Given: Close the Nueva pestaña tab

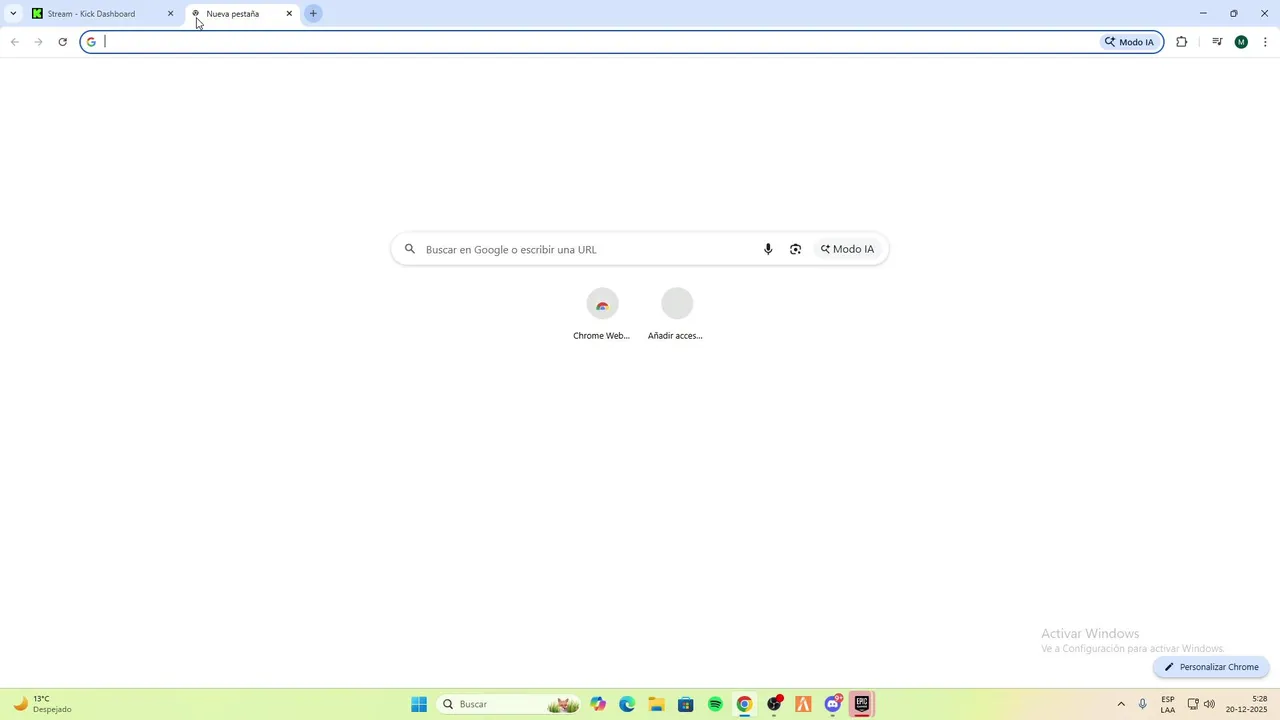Looking at the screenshot, I should click(289, 14).
